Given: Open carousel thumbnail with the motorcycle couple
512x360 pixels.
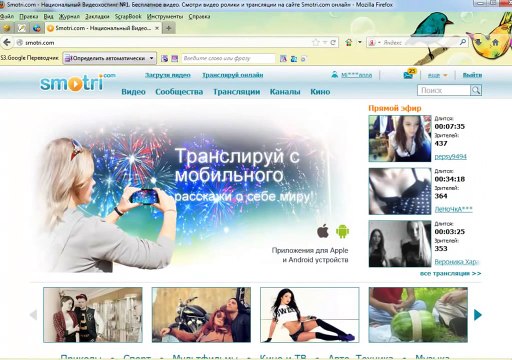Looking at the screenshot, I should pyautogui.click(x=201, y=315).
